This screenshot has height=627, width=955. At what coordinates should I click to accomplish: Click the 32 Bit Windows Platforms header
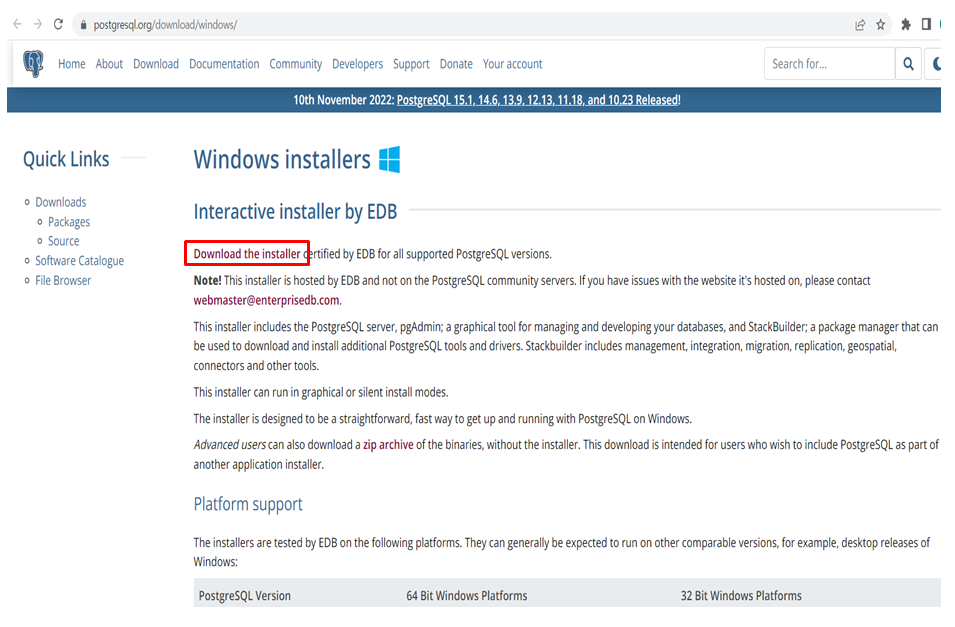coord(741,596)
